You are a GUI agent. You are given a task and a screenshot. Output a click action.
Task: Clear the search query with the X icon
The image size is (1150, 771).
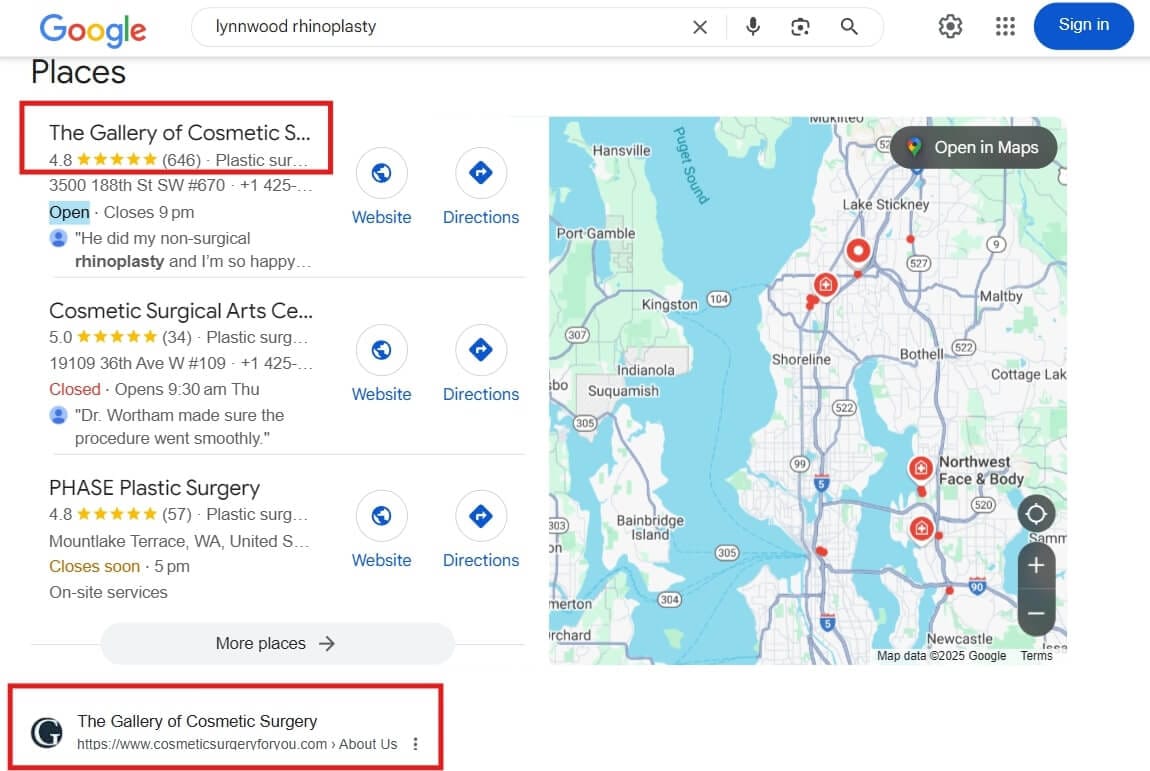700,27
